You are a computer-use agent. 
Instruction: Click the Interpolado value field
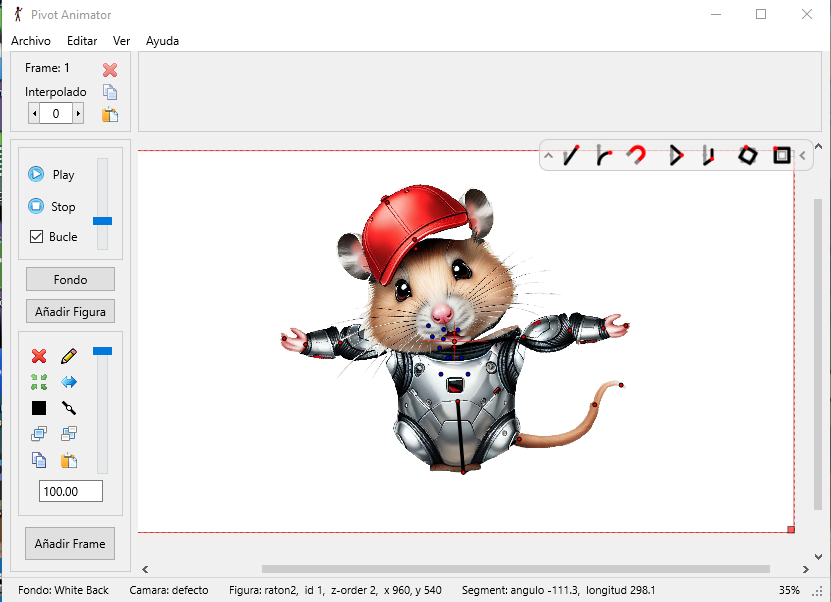56,113
